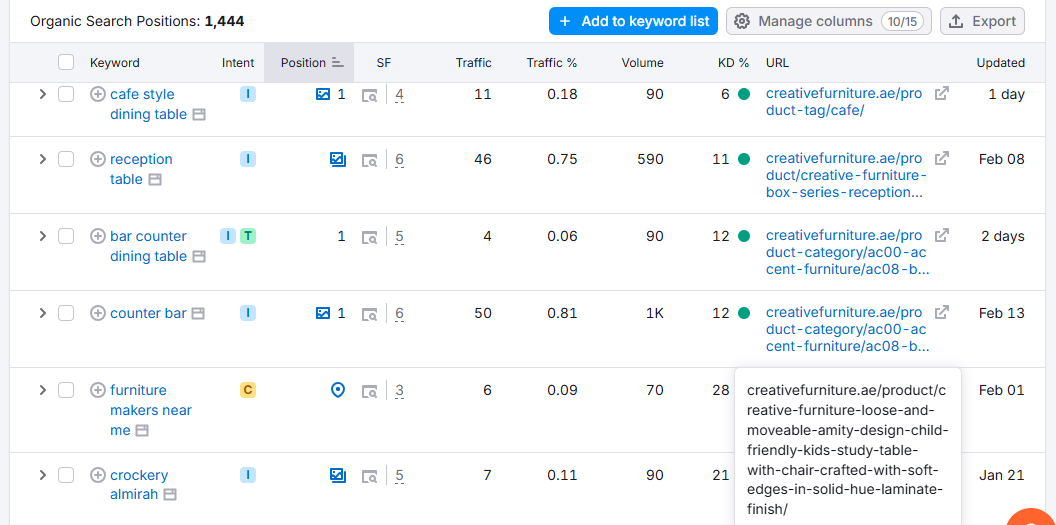Open external link icon for cafe style dining table URL

[x=942, y=94]
